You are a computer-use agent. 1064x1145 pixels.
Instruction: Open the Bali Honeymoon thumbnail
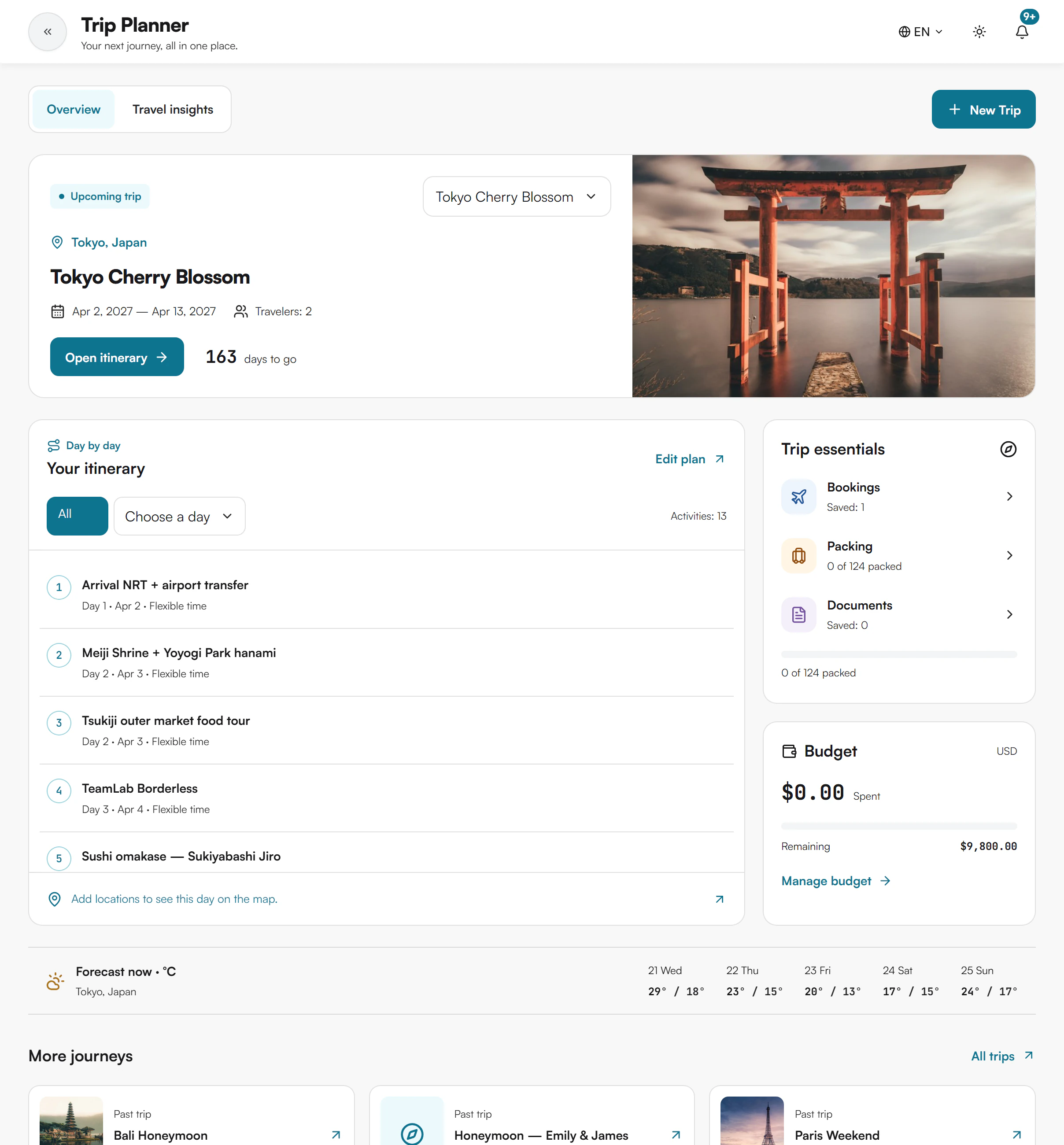pyautogui.click(x=71, y=1121)
